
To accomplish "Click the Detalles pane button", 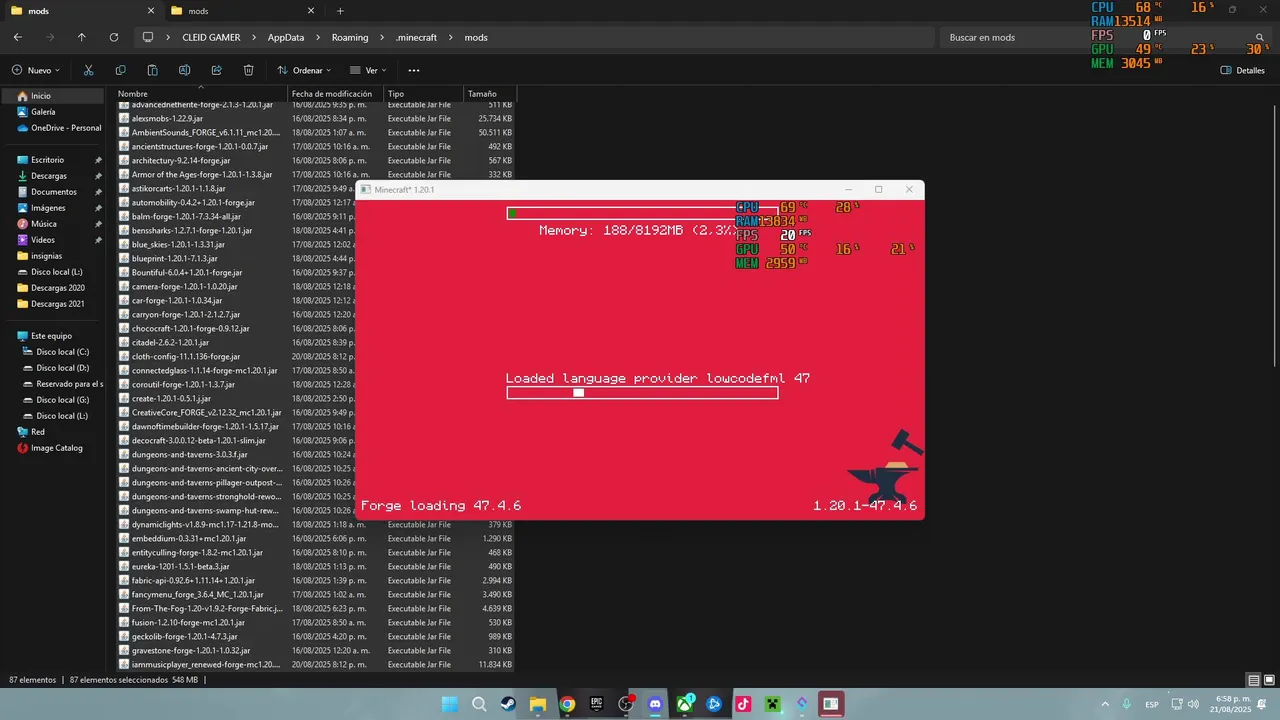I will point(1243,70).
